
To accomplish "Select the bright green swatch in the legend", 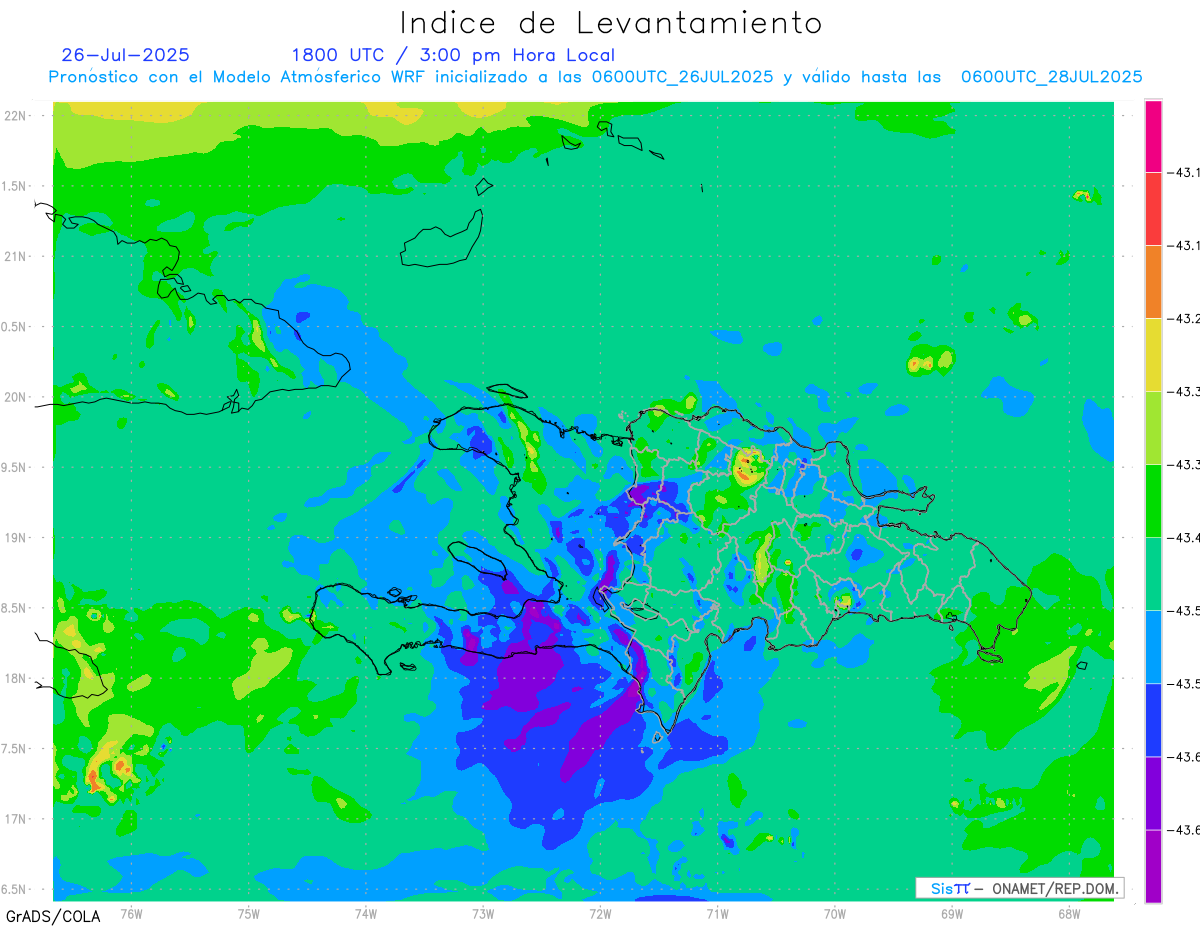I will pyautogui.click(x=1153, y=501).
